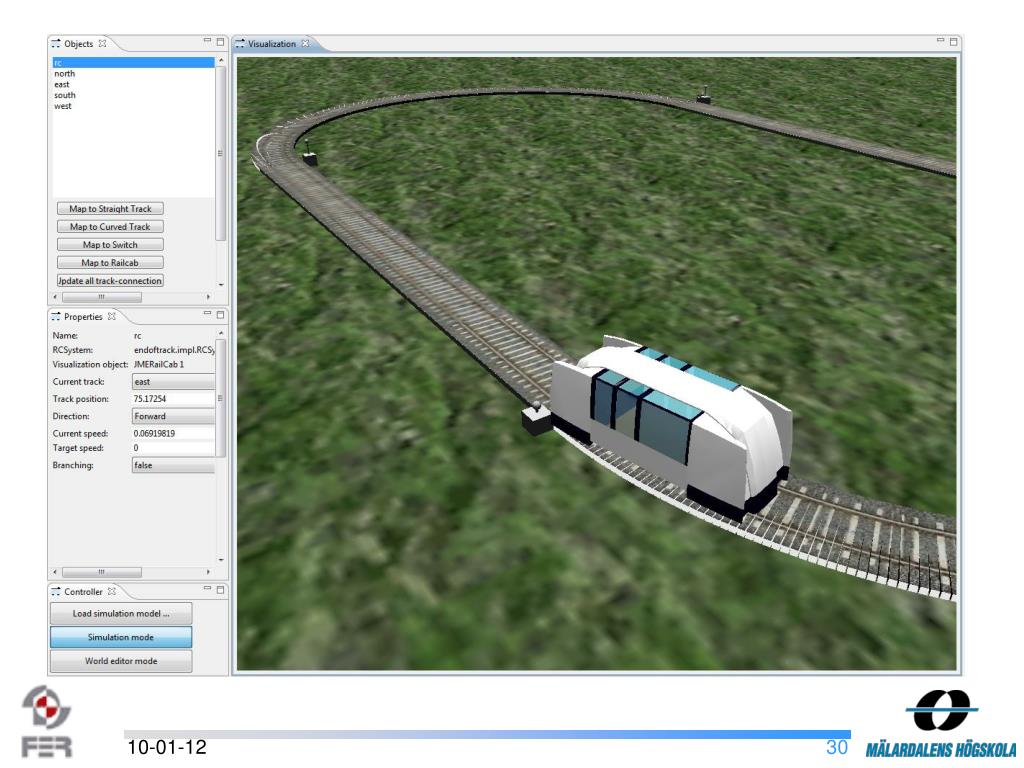
Task: Select the Properties panel tab
Action: point(83,317)
